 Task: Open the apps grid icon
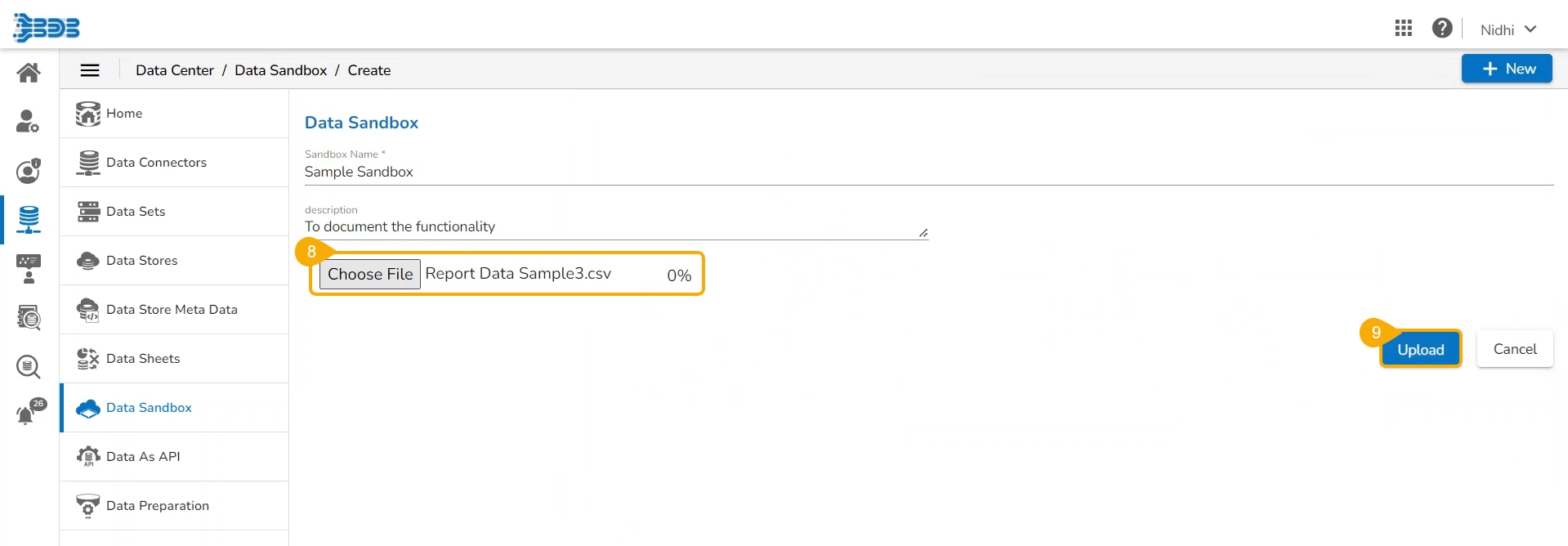click(x=1404, y=29)
